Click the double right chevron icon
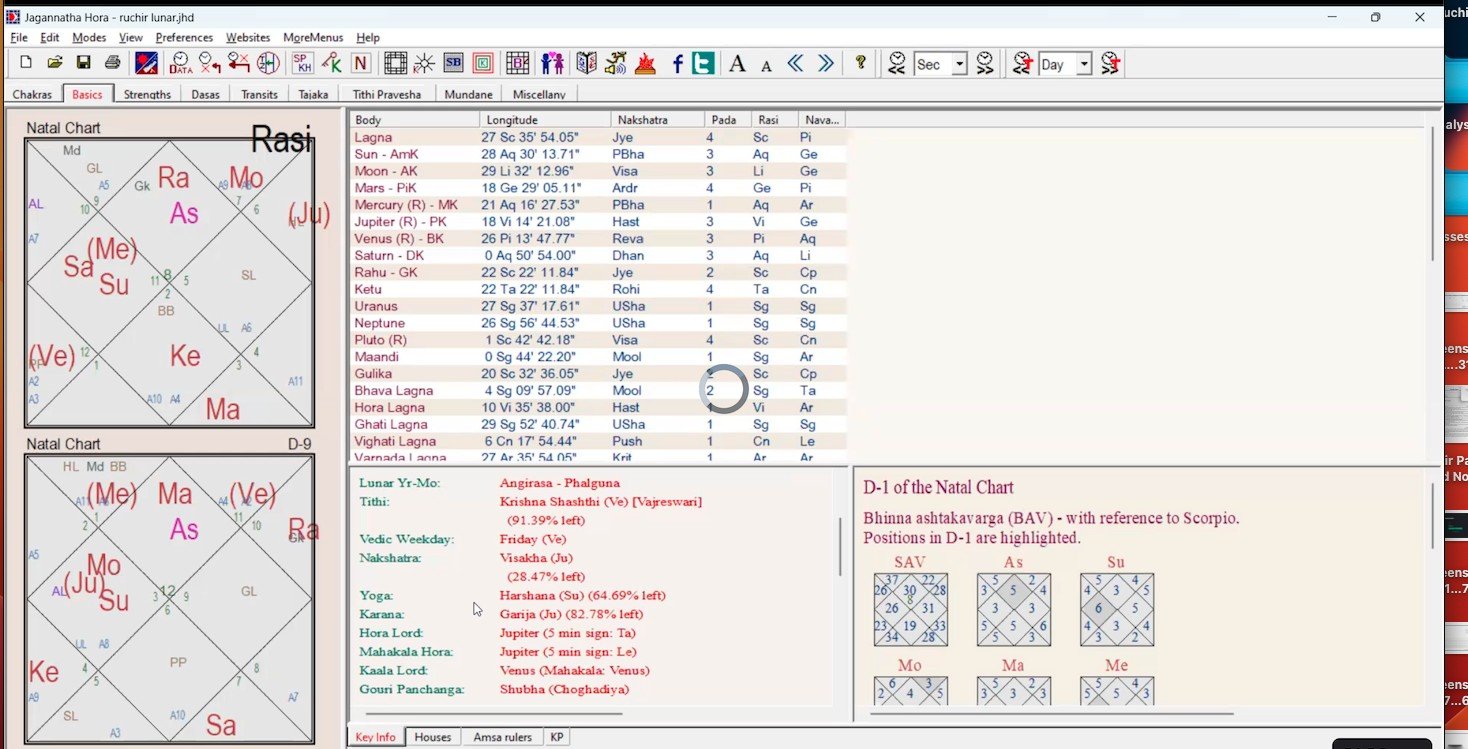The height and width of the screenshot is (749, 1468). point(825,64)
